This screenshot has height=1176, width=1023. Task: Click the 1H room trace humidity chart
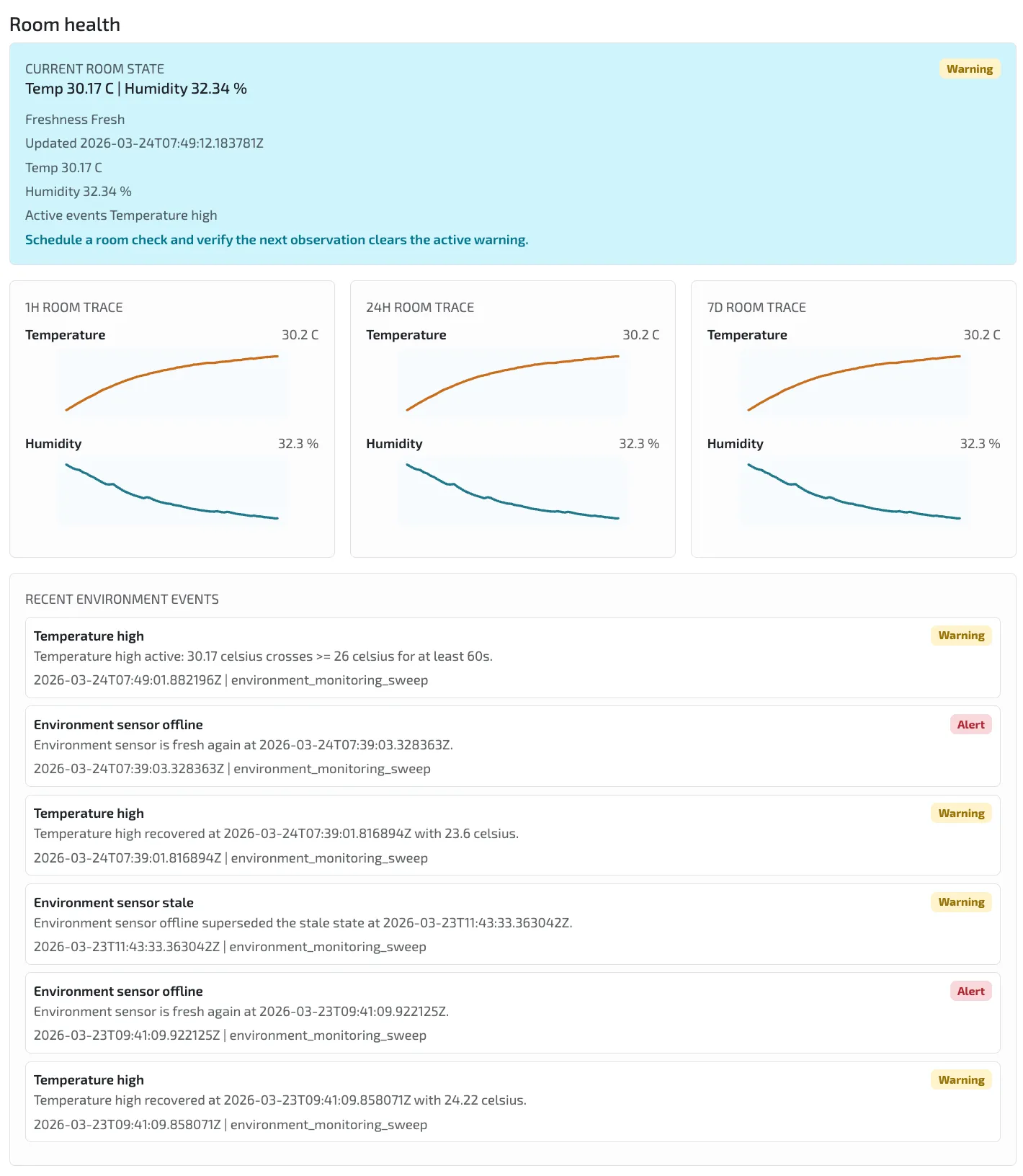(x=172, y=491)
